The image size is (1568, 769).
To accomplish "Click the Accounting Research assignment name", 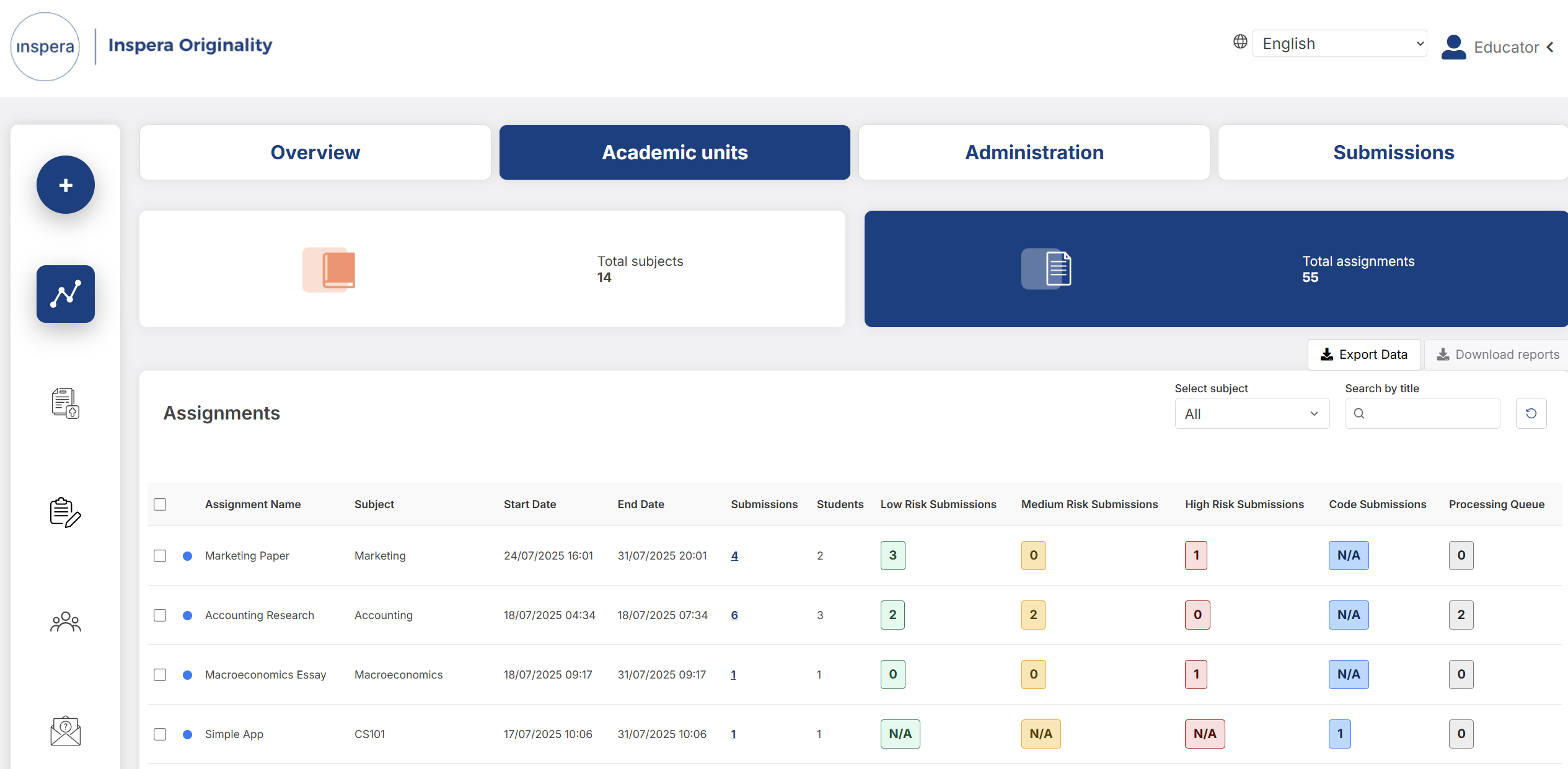I will (x=260, y=615).
